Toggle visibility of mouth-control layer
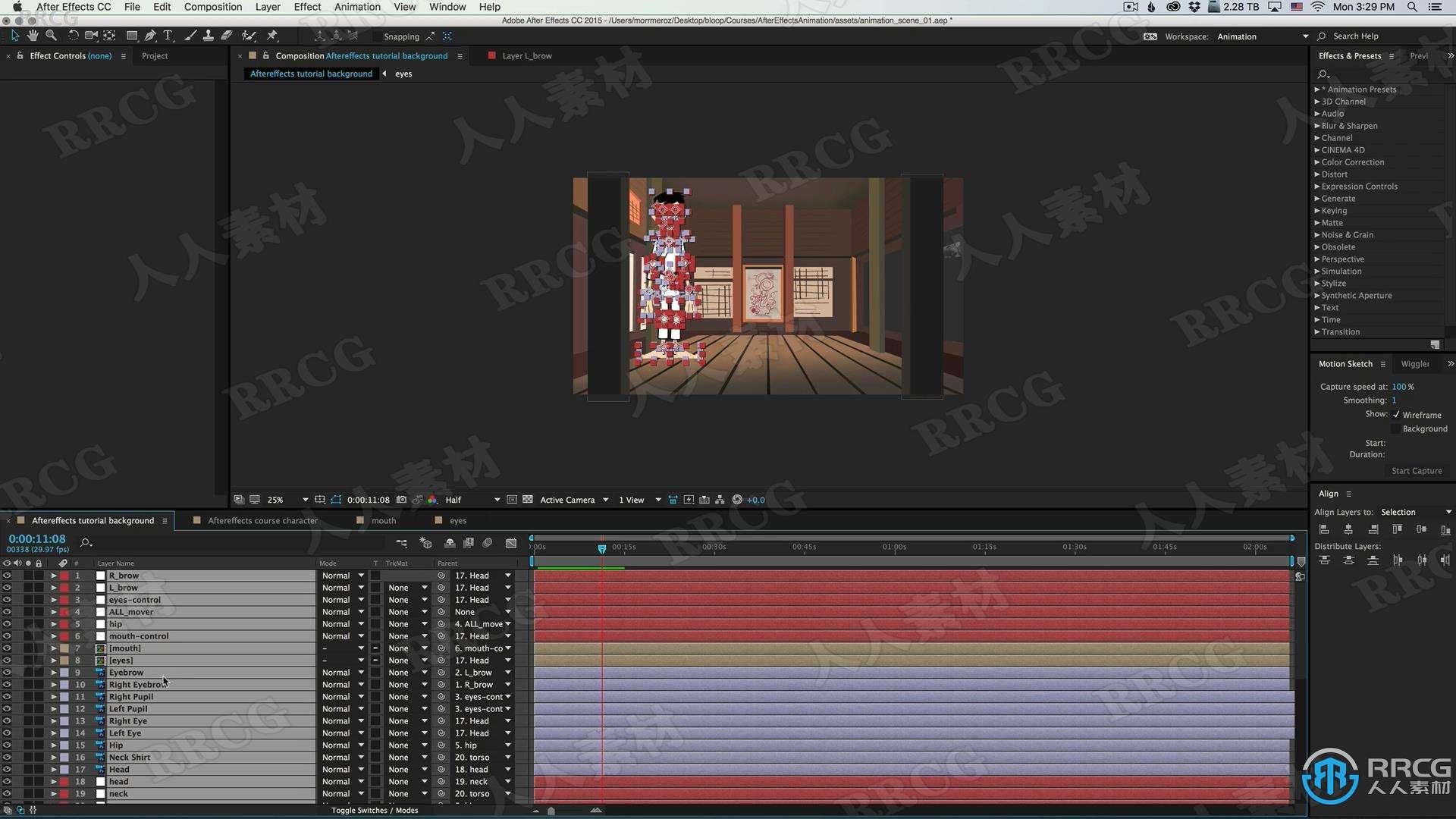Viewport: 1456px width, 819px height. [8, 636]
